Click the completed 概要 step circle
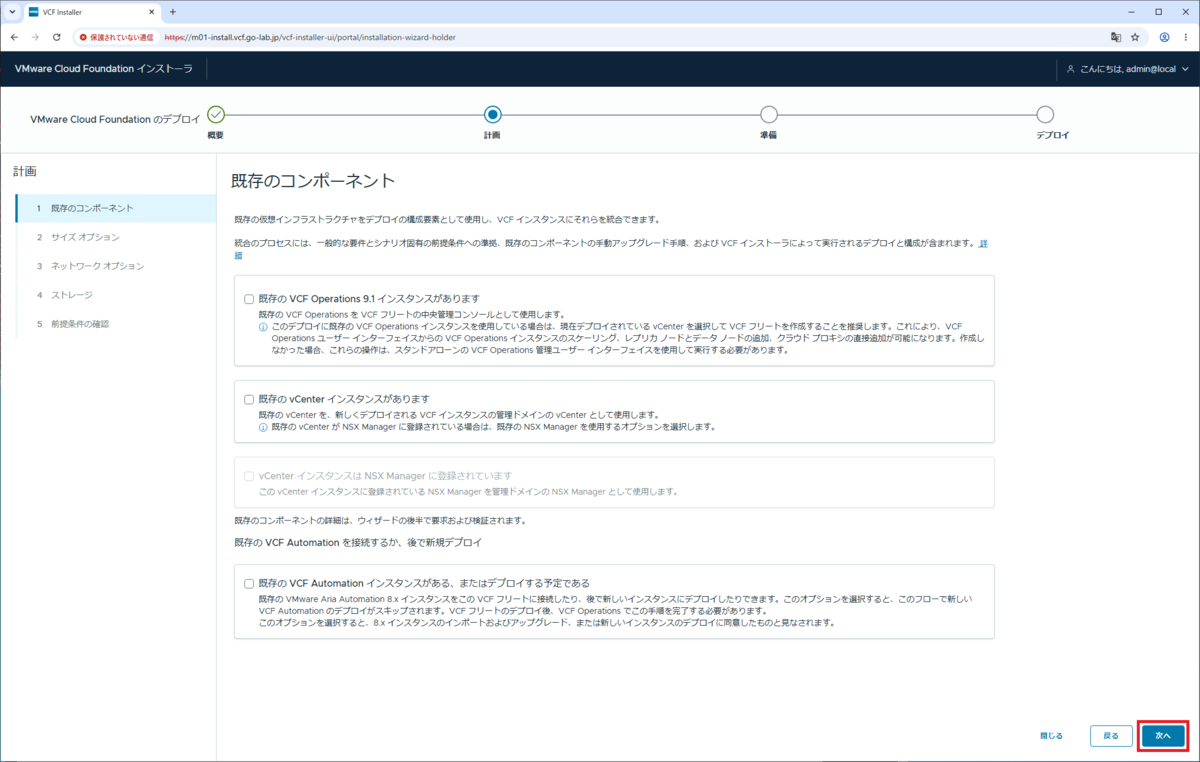 216,115
